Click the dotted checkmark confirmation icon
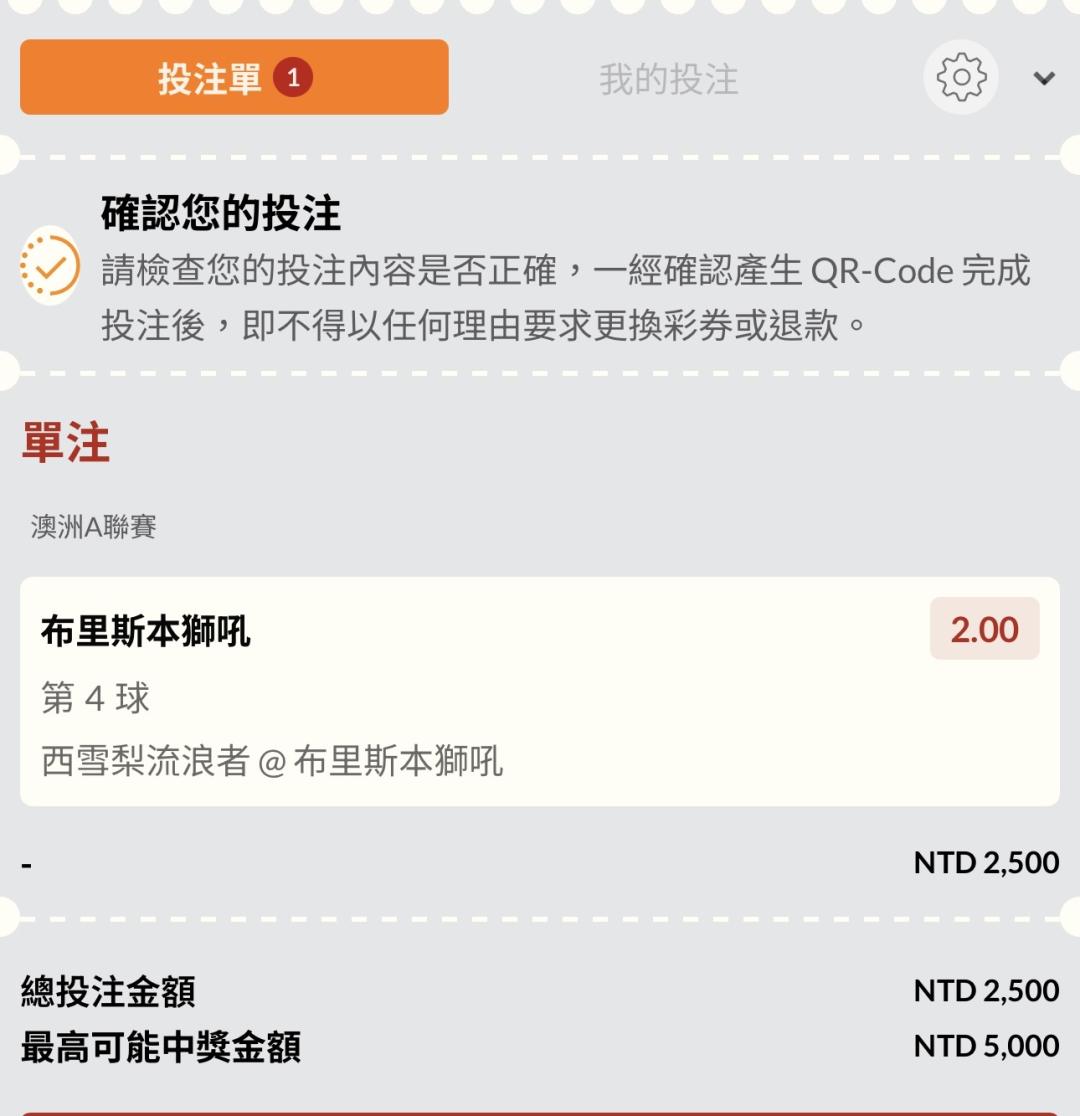The height and width of the screenshot is (1116, 1080). coord(50,267)
